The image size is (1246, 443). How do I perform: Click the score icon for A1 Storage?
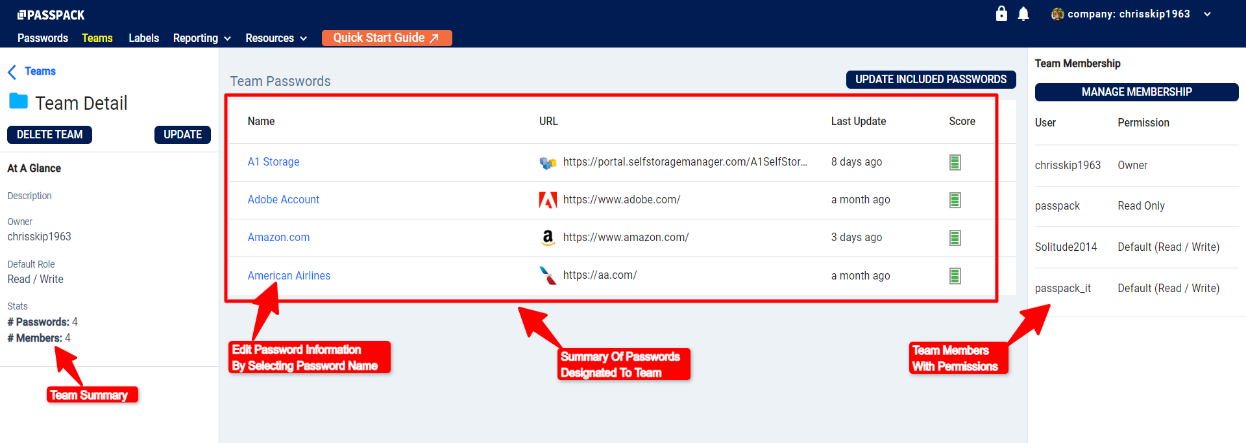click(955, 162)
